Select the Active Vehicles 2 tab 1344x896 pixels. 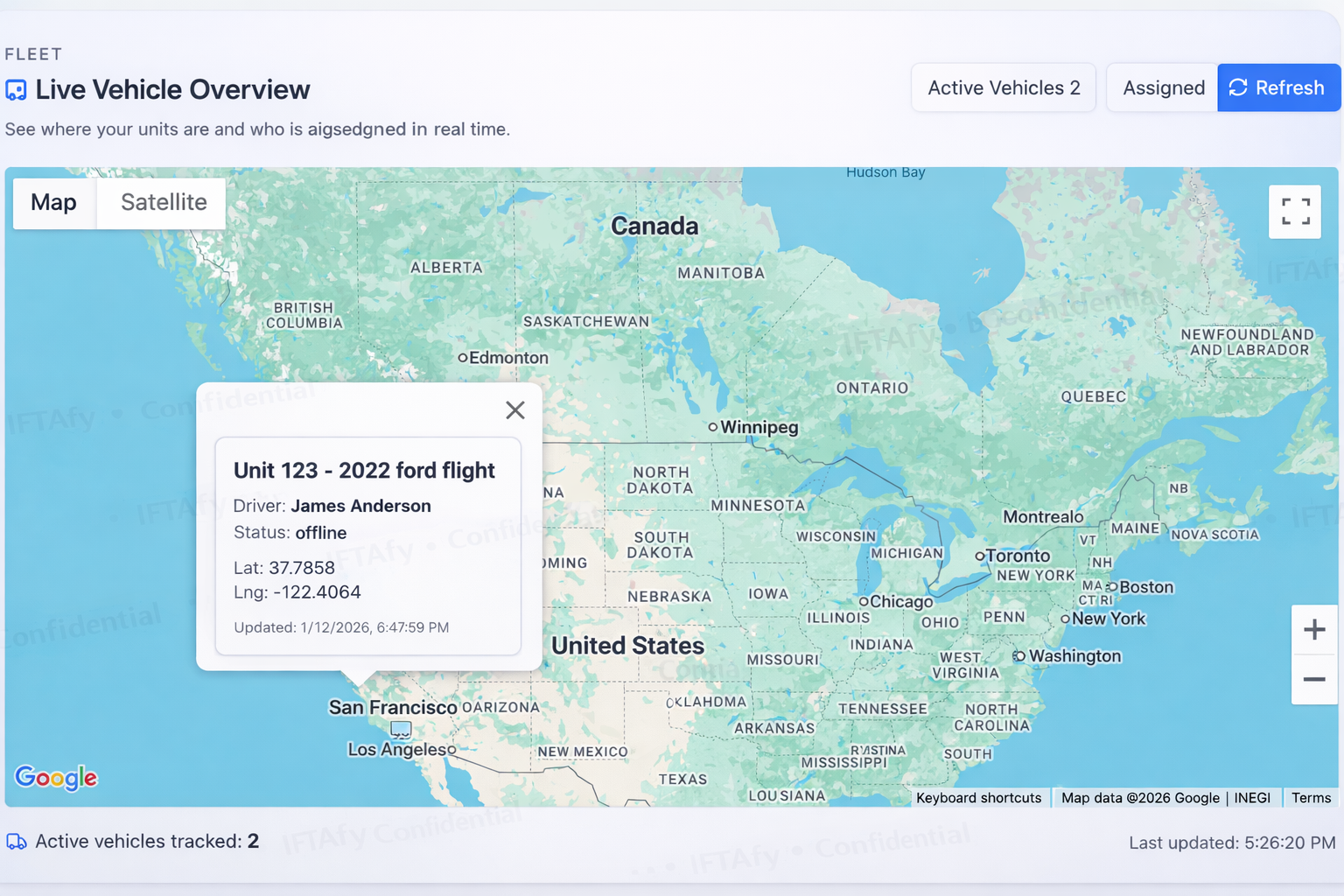1003,87
